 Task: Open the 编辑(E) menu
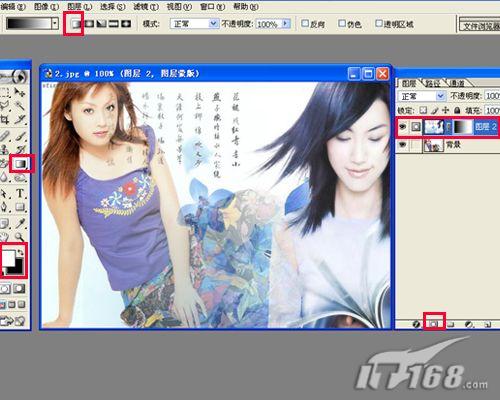pyautogui.click(x=13, y=7)
